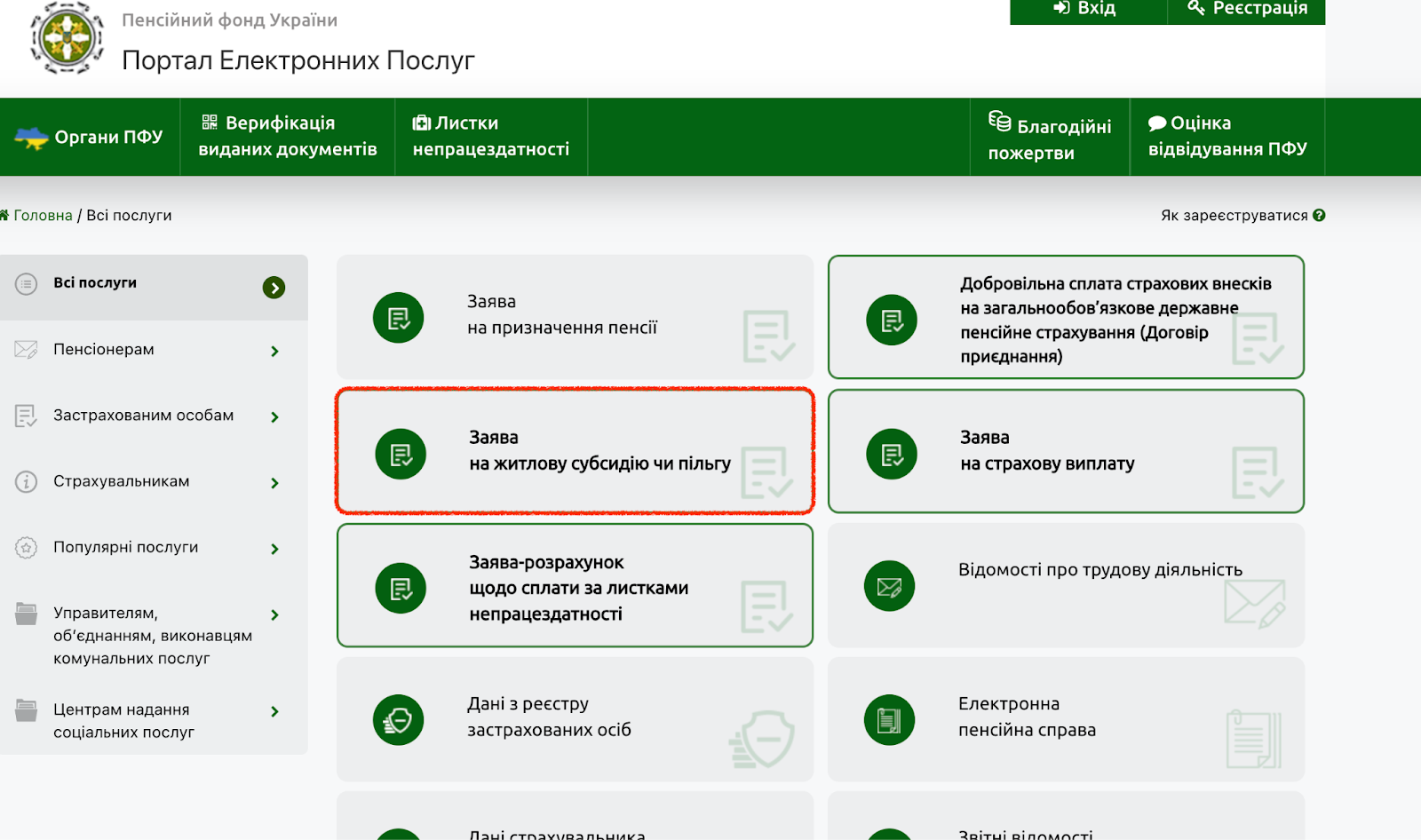
Task: Click the Всі послуги breadcrumb text
Action: [129, 215]
